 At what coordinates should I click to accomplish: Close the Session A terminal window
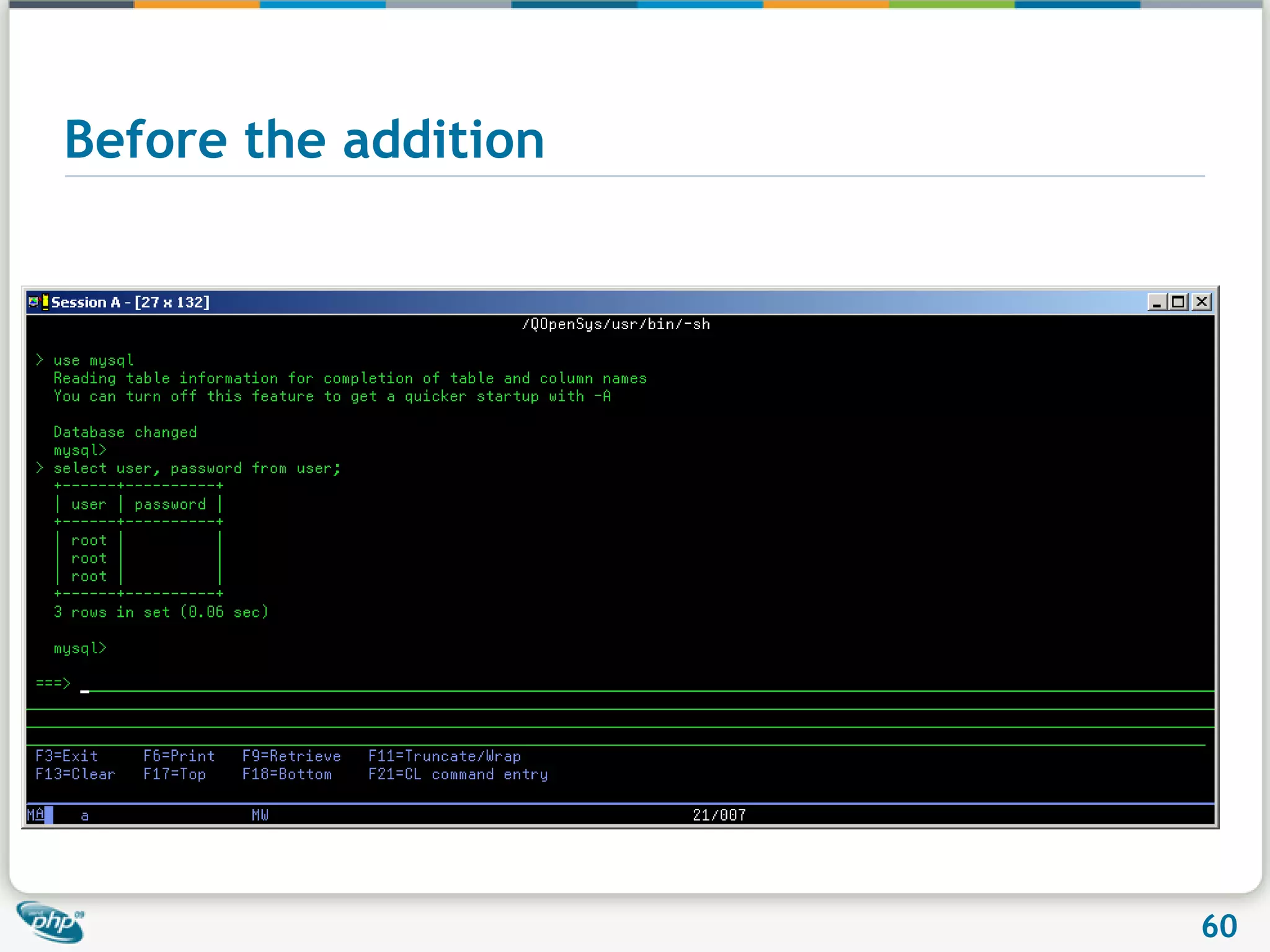1201,302
